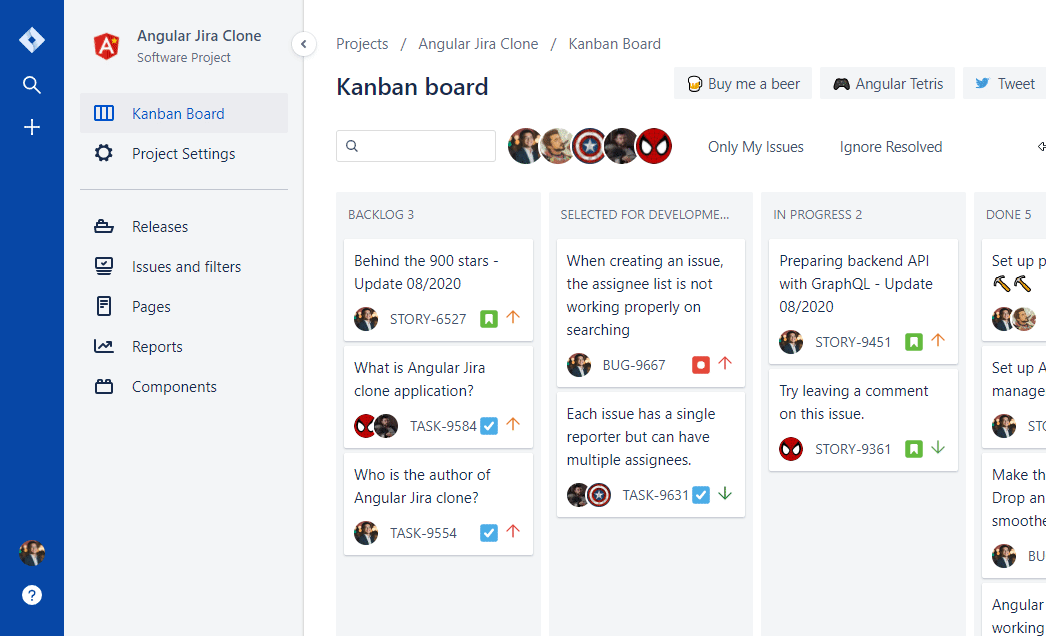The image size is (1046, 636).
Task: Open the card Each issue has a single reporter
Action: click(x=650, y=454)
